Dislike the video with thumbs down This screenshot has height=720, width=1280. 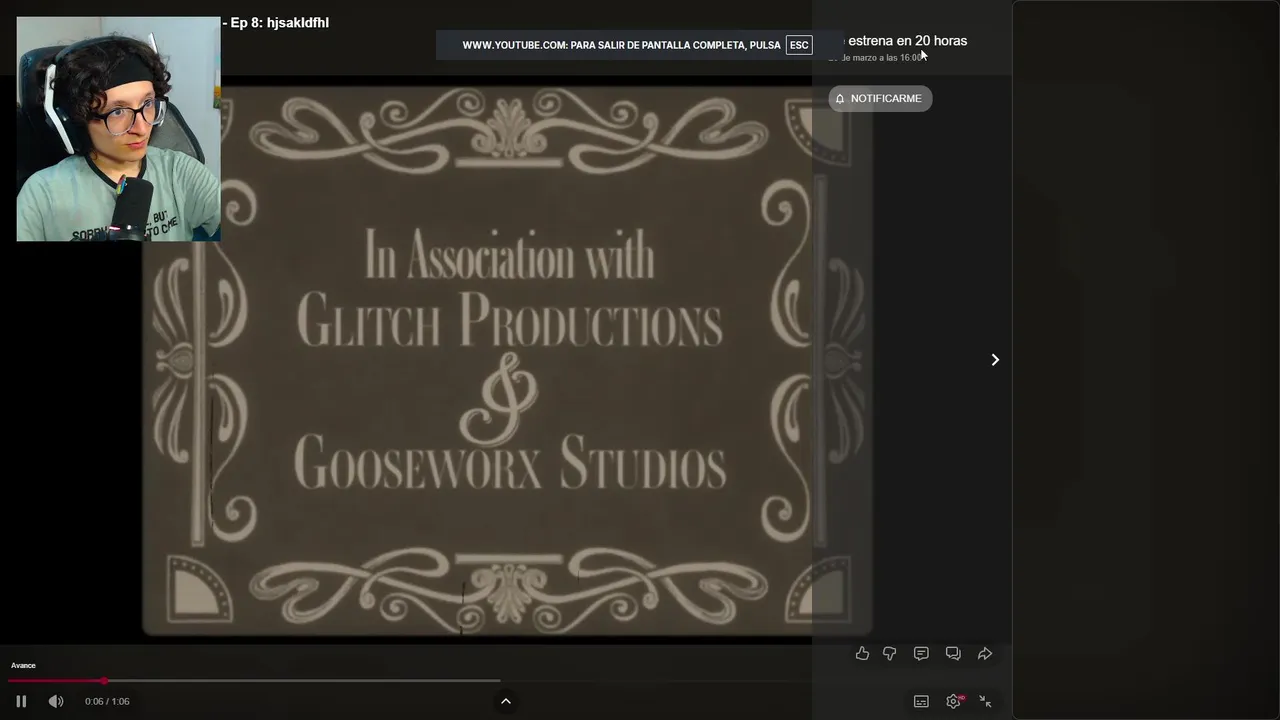coord(890,653)
